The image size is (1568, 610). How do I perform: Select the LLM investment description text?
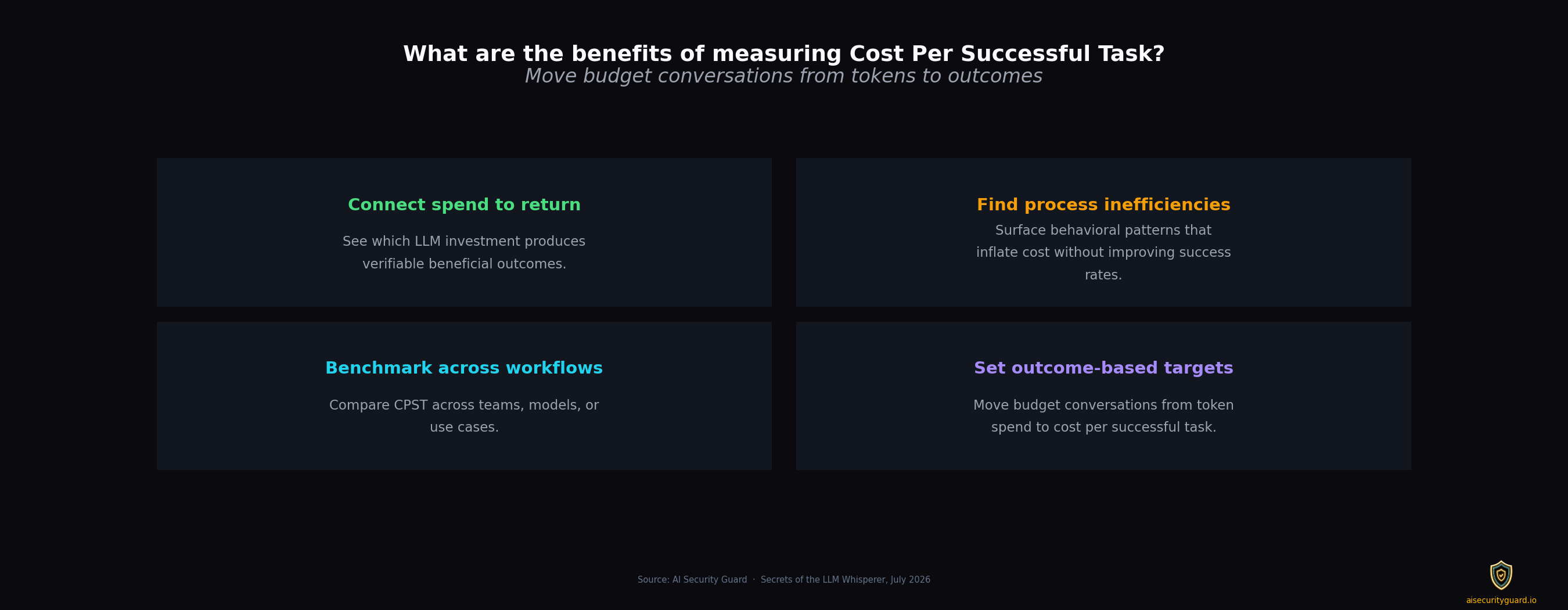point(464,253)
